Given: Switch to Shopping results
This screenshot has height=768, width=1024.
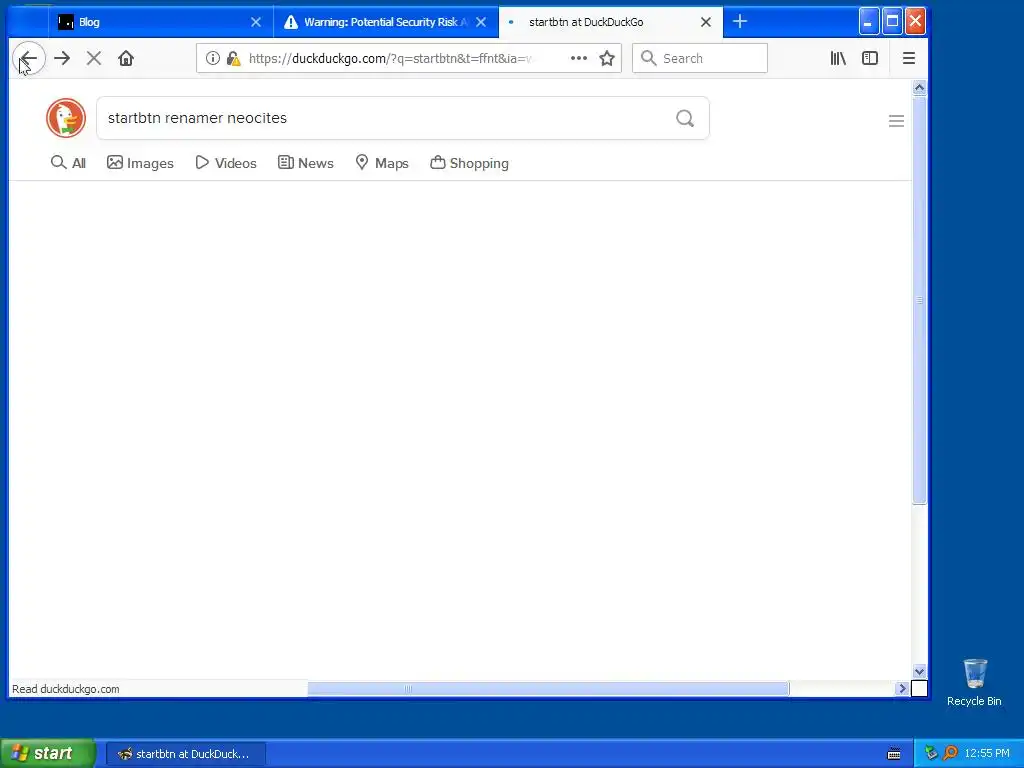Looking at the screenshot, I should (x=470, y=163).
